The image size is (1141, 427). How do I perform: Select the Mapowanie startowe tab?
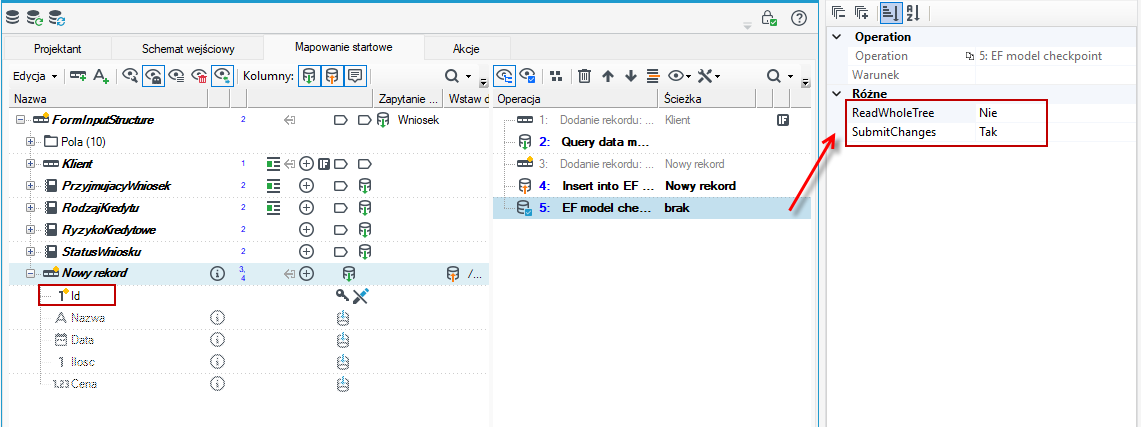[343, 47]
